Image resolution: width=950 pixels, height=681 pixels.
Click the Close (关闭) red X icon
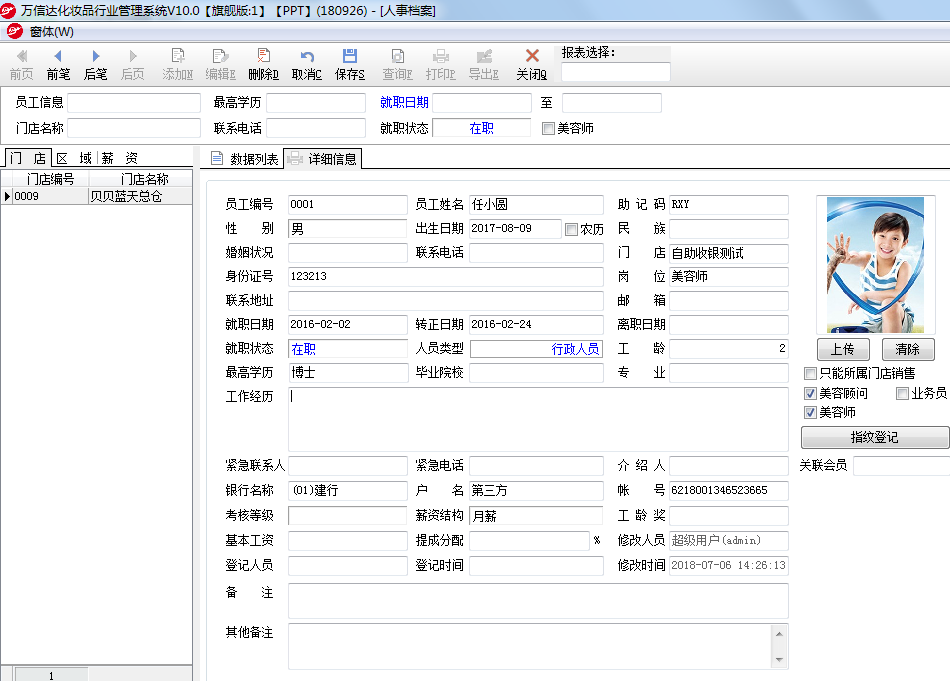click(x=532, y=57)
